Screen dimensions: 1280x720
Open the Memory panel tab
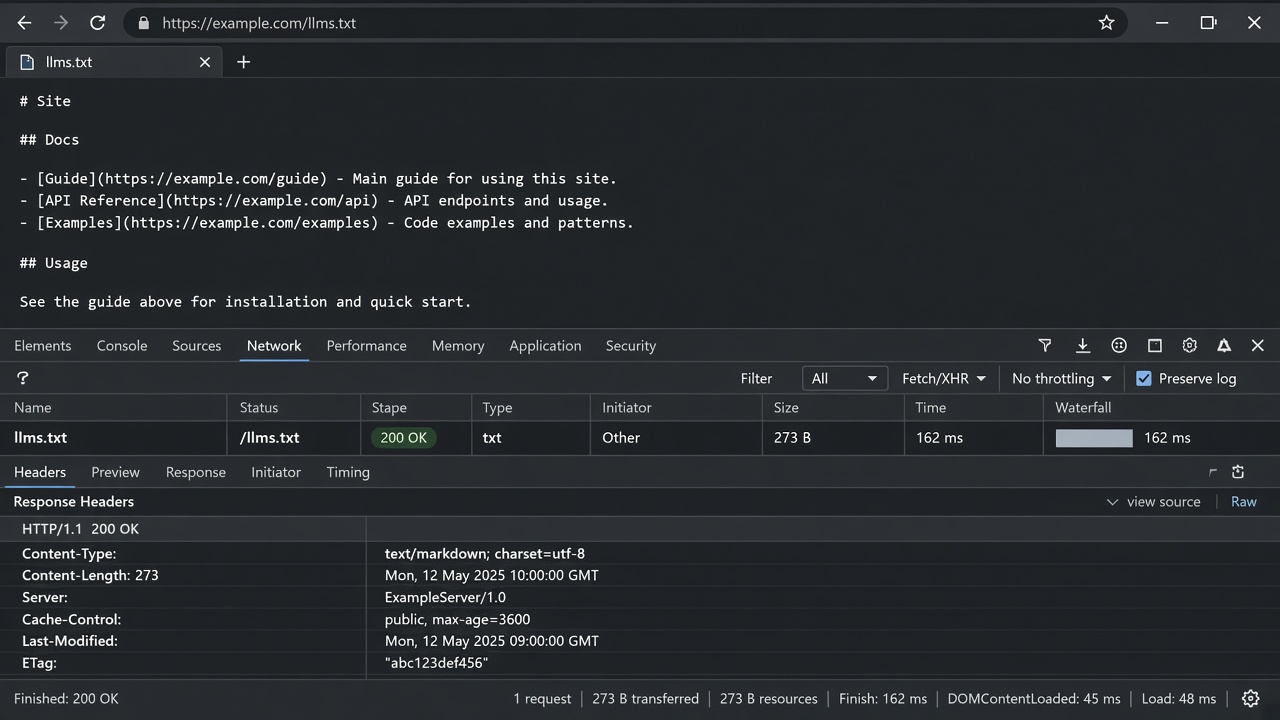point(458,346)
